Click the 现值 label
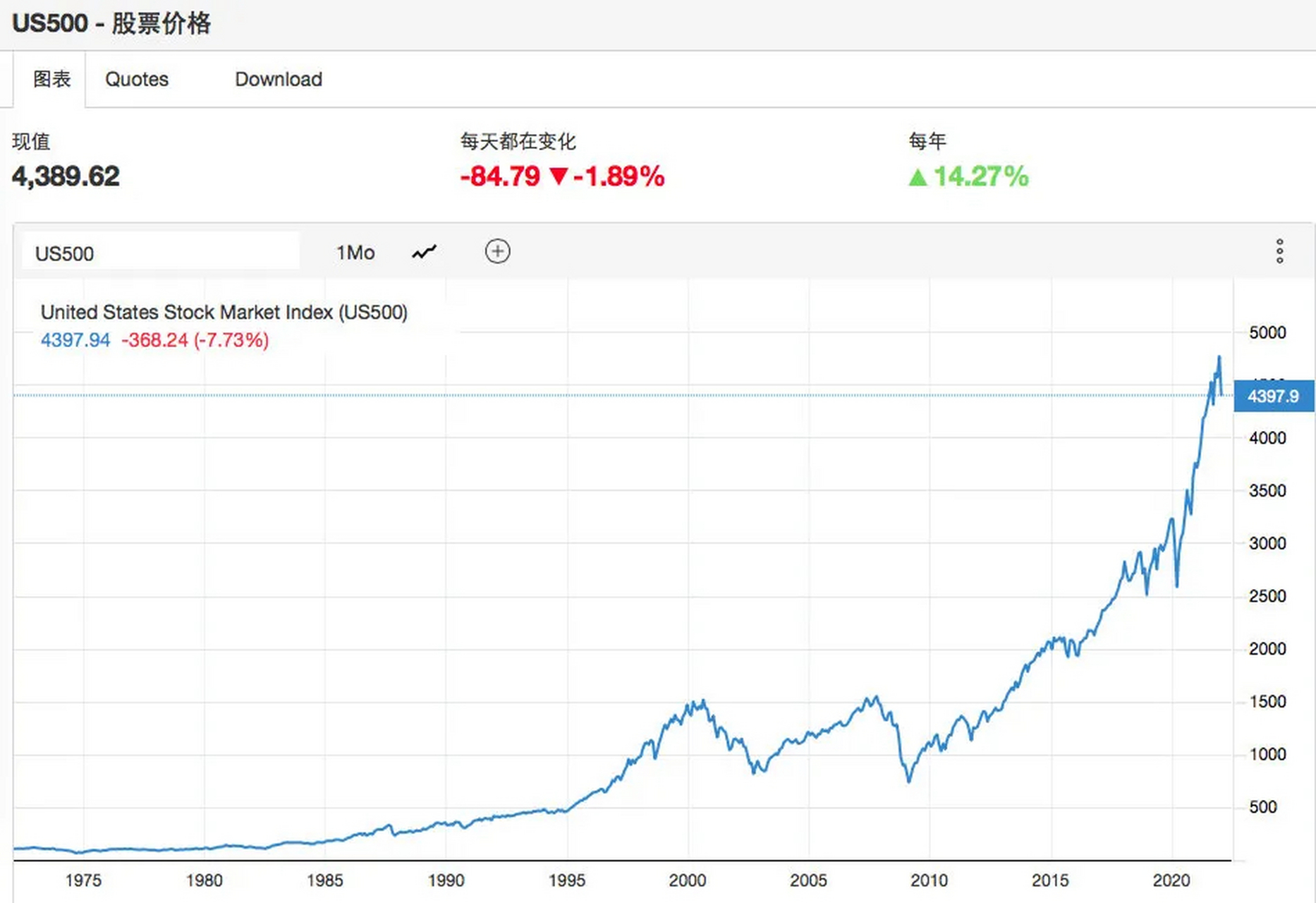The image size is (1316, 903). tap(31, 142)
